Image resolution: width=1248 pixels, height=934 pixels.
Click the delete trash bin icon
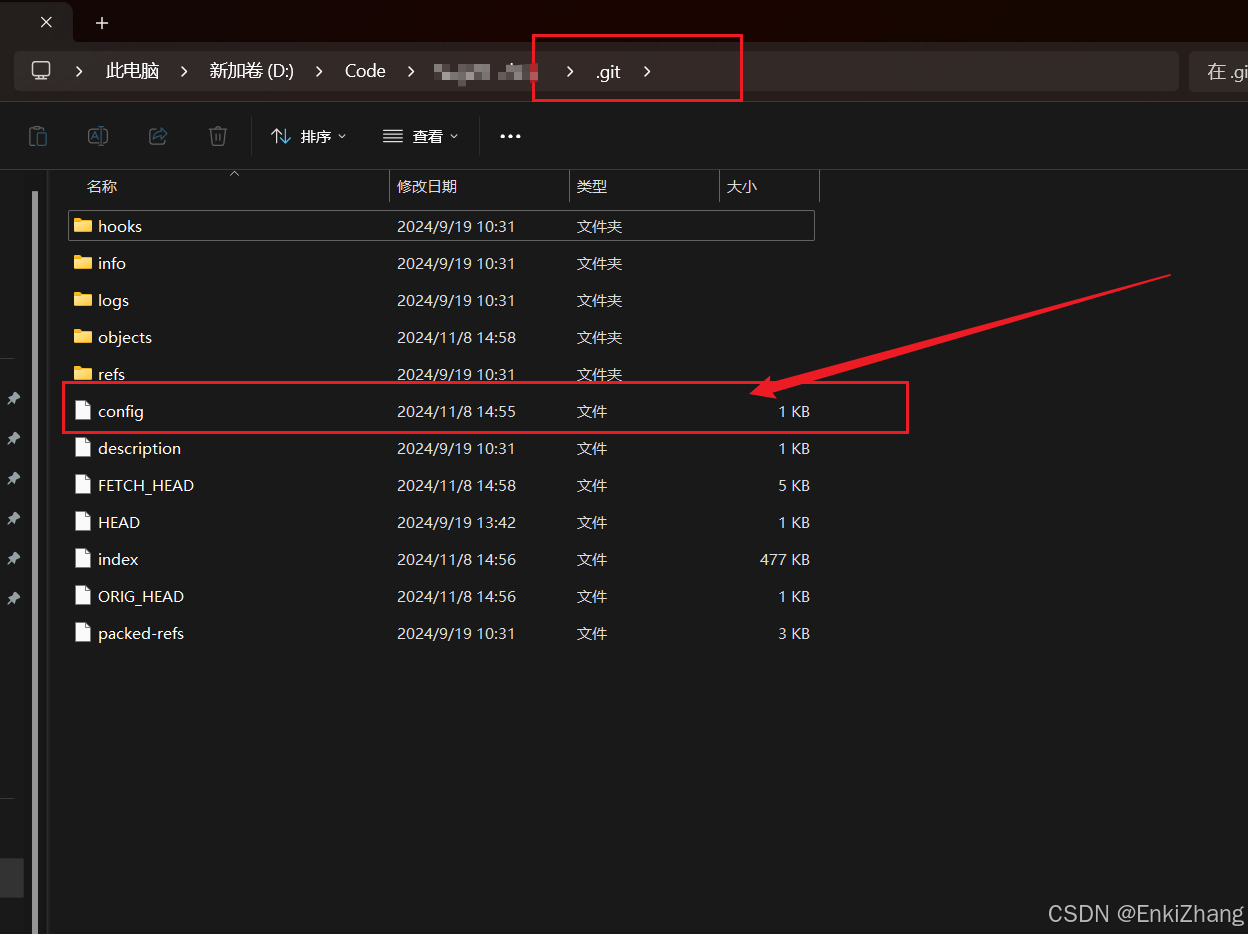click(x=218, y=136)
